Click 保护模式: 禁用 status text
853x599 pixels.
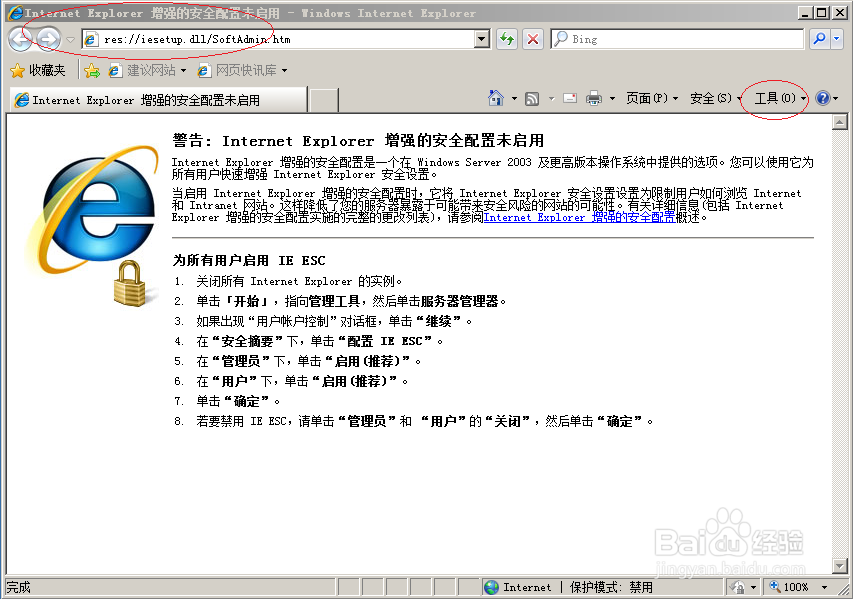tap(611, 587)
